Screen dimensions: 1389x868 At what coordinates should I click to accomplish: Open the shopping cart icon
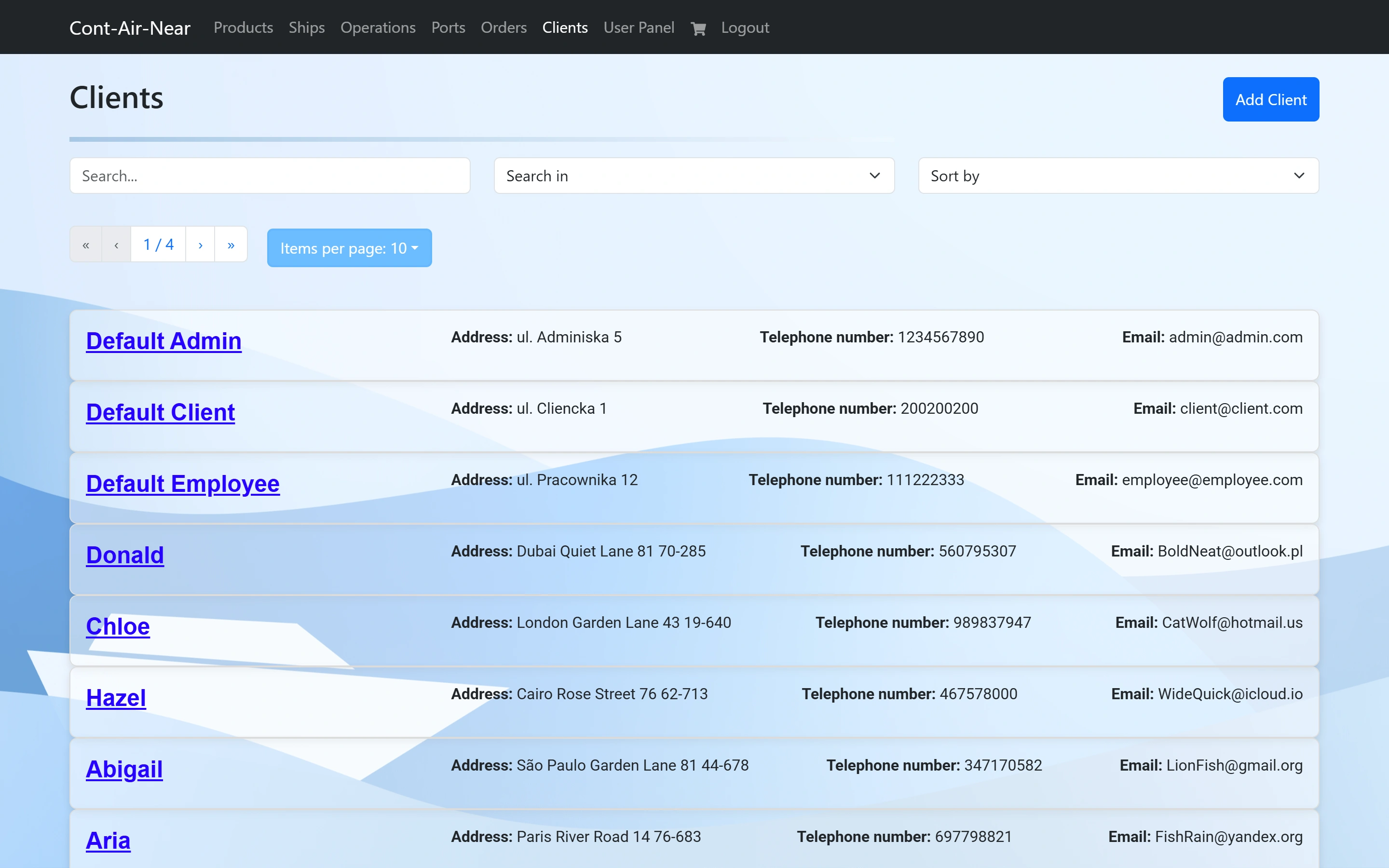pyautogui.click(x=698, y=28)
